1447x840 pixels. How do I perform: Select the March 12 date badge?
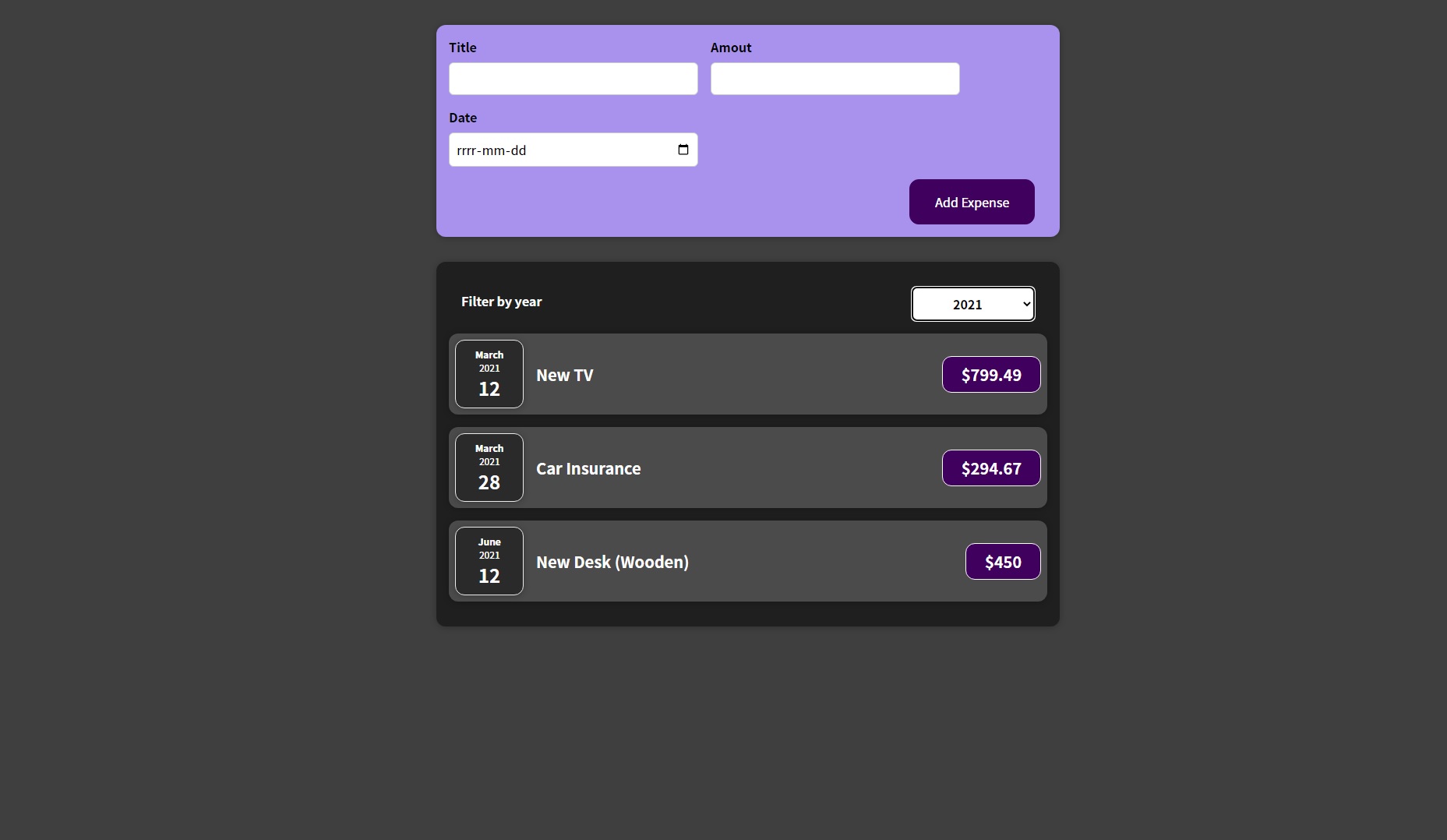[x=489, y=374]
